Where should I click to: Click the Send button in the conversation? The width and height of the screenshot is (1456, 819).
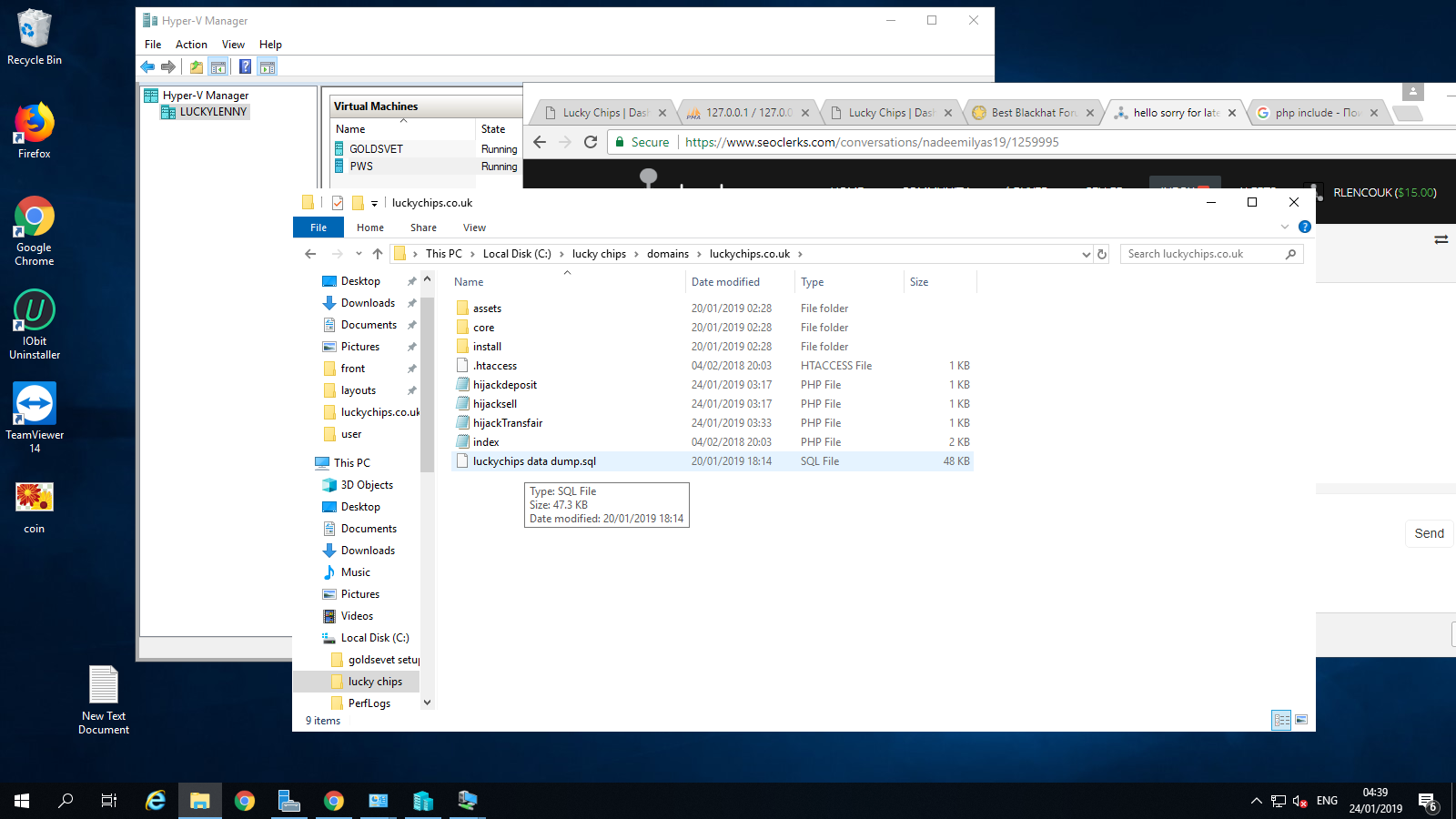pos(1429,533)
